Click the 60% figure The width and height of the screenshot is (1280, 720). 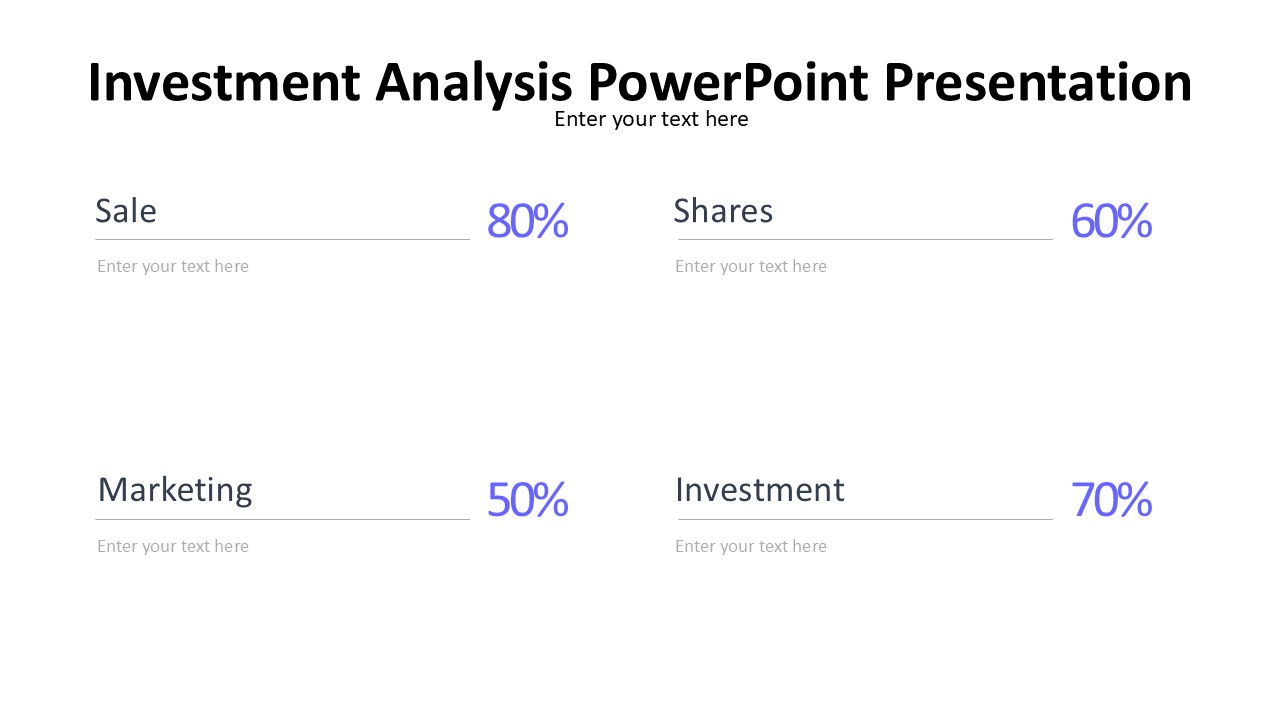point(1111,221)
